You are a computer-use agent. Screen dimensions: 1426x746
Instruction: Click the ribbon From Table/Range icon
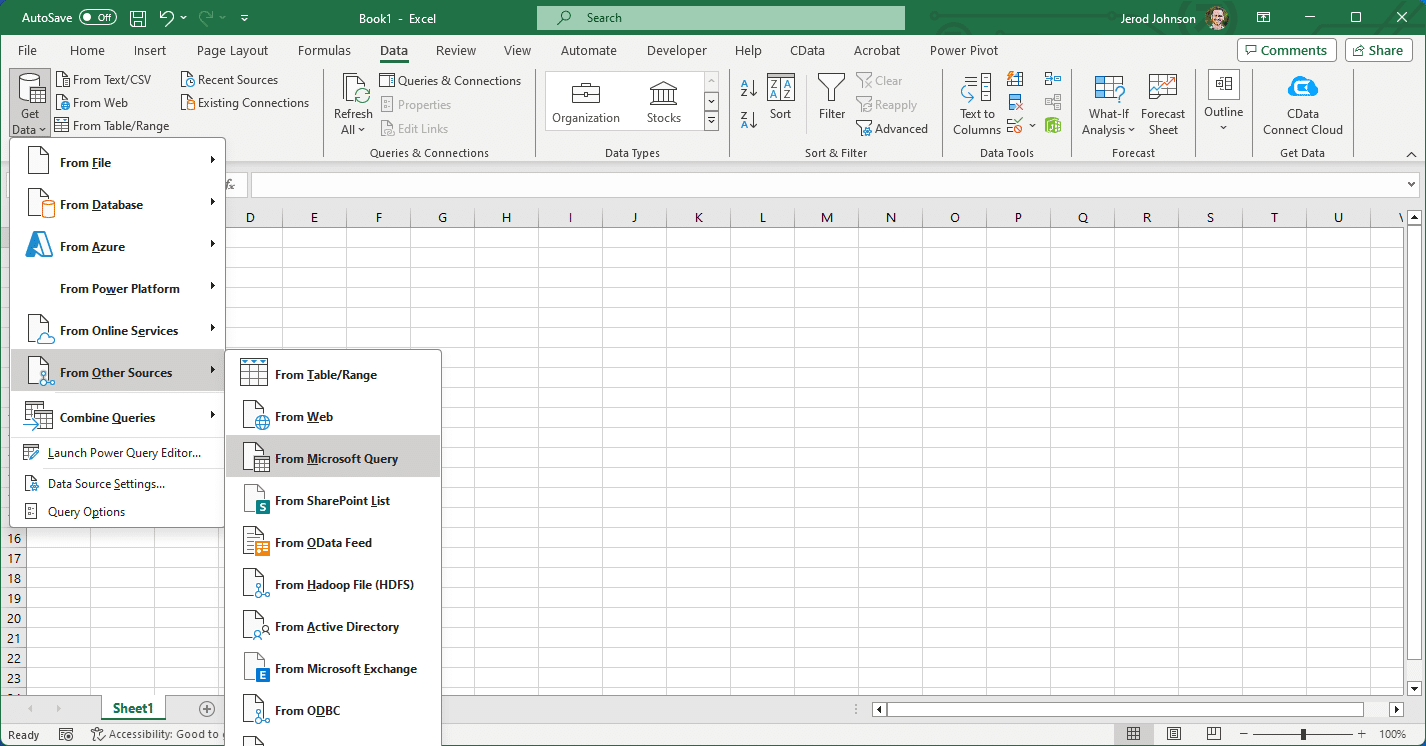coord(62,125)
